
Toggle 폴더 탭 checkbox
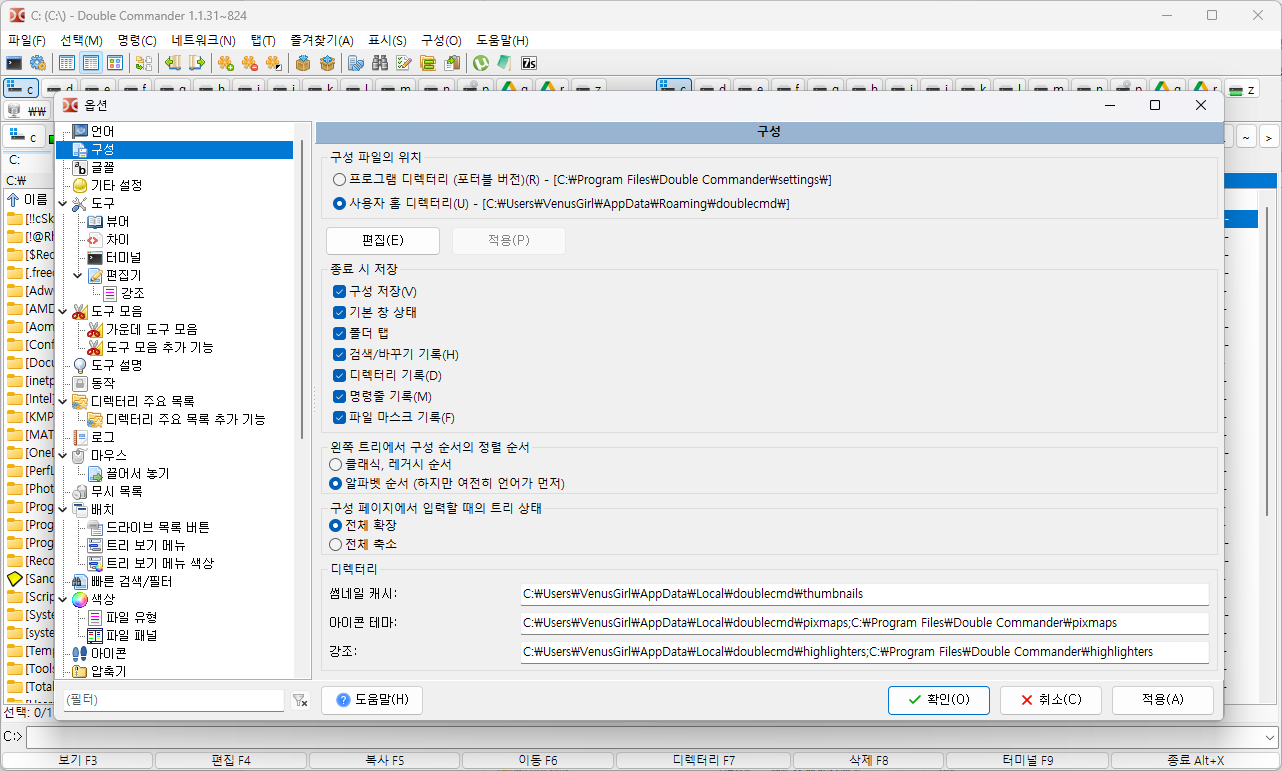pyautogui.click(x=339, y=333)
